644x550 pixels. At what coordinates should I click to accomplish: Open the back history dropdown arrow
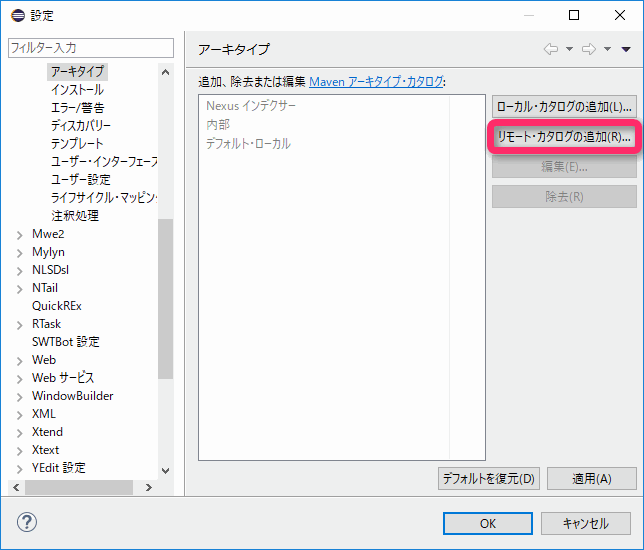(x=569, y=49)
